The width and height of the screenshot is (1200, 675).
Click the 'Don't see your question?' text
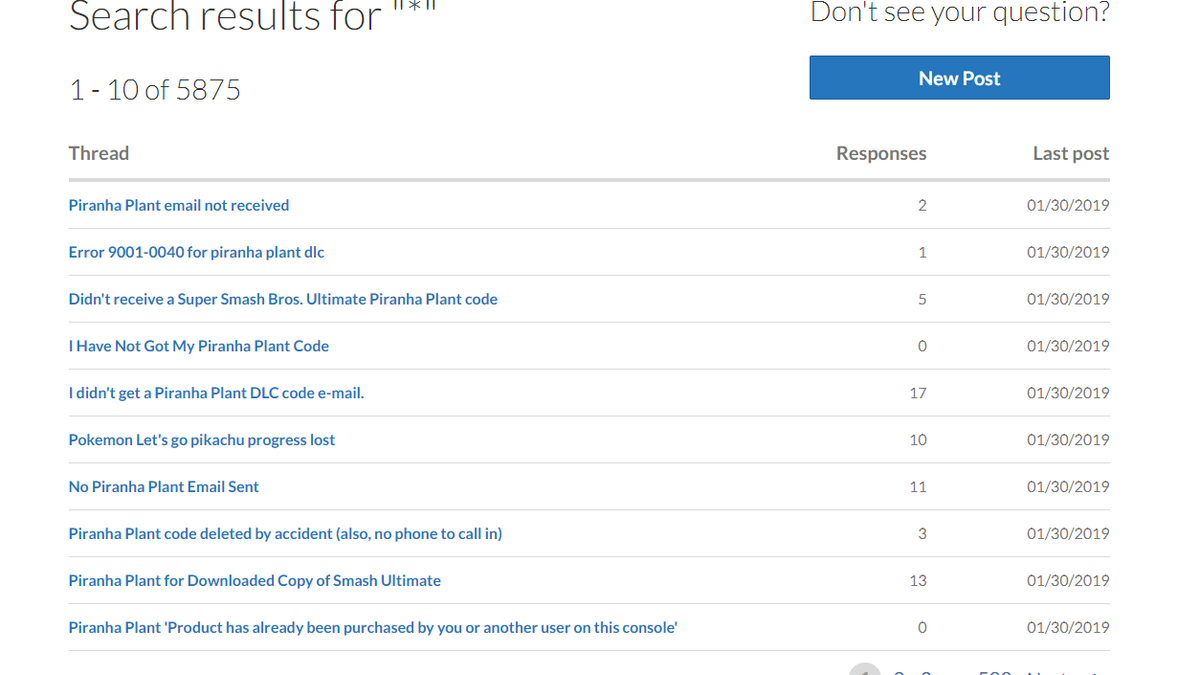[960, 12]
